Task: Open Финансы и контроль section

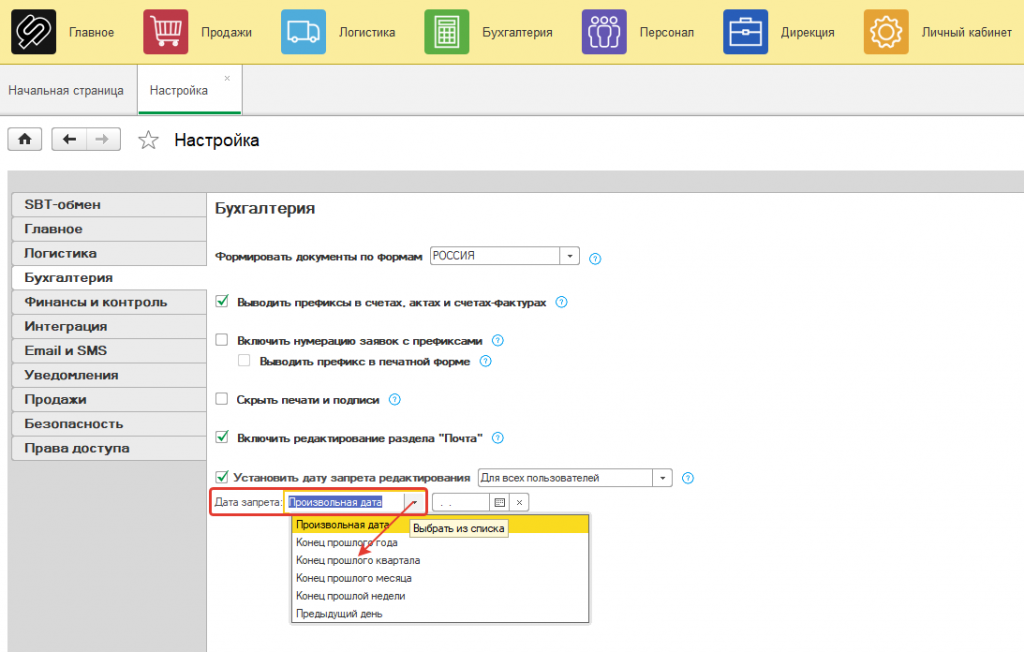Action: 109,302
